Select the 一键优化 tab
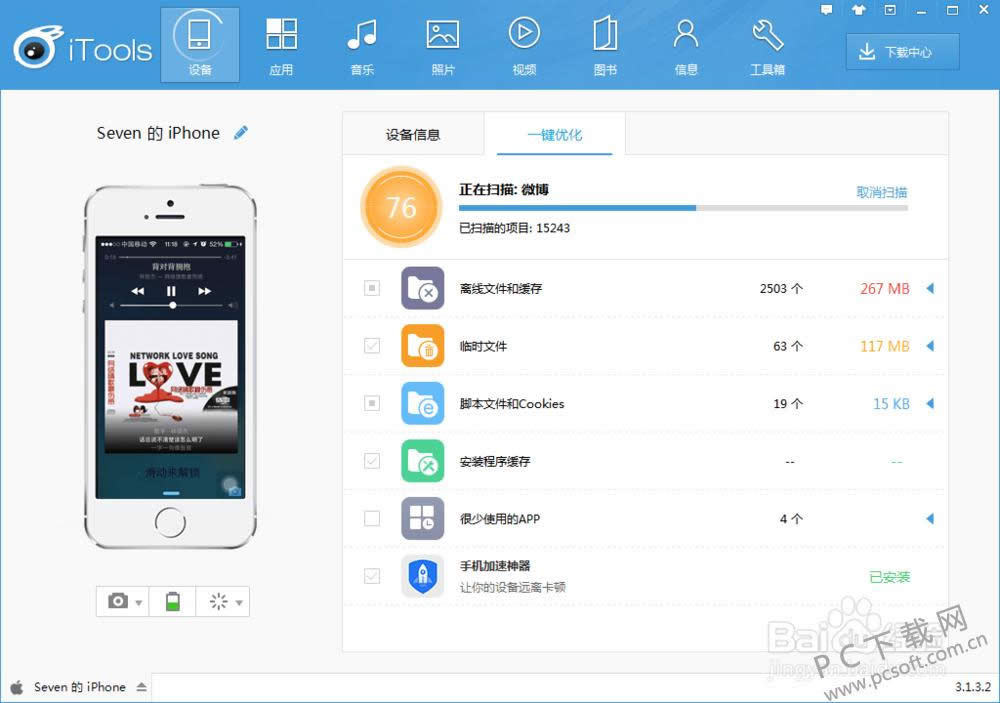This screenshot has height=703, width=1000. click(x=555, y=135)
